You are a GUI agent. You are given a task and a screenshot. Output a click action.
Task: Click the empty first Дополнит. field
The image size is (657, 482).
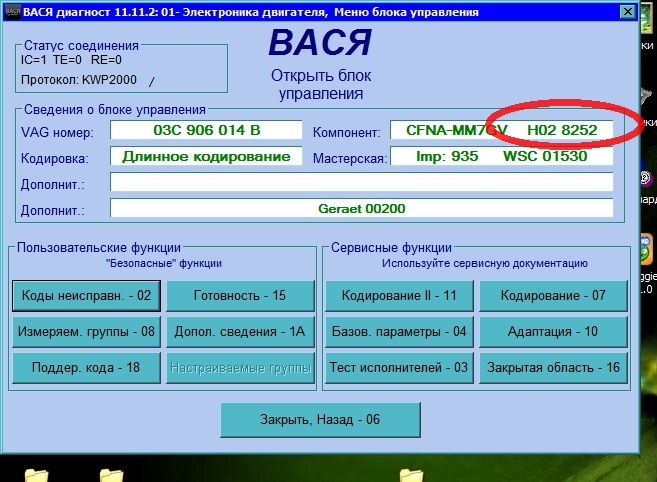(361, 183)
